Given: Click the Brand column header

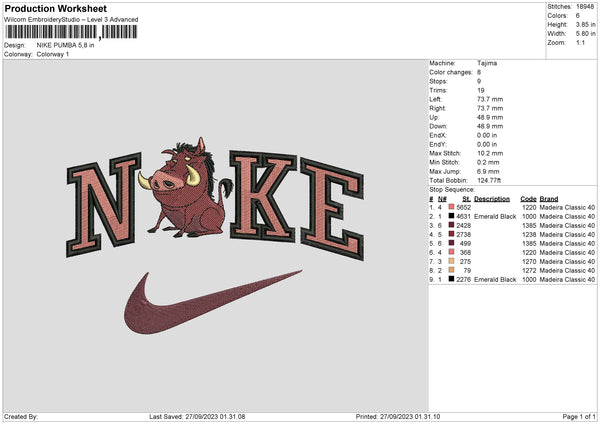Looking at the screenshot, I should [x=549, y=199].
